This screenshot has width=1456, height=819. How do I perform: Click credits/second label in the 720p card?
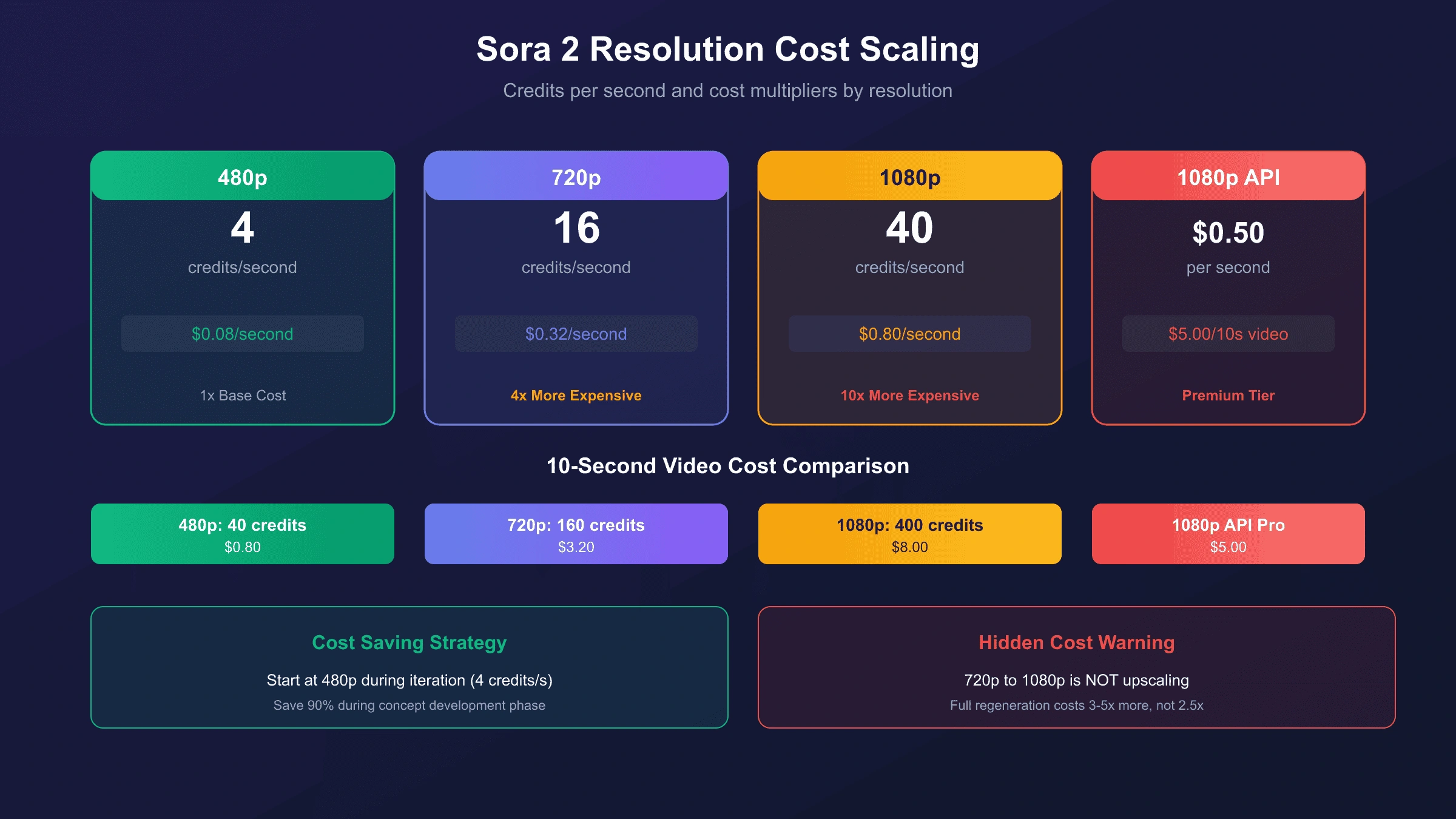point(576,268)
